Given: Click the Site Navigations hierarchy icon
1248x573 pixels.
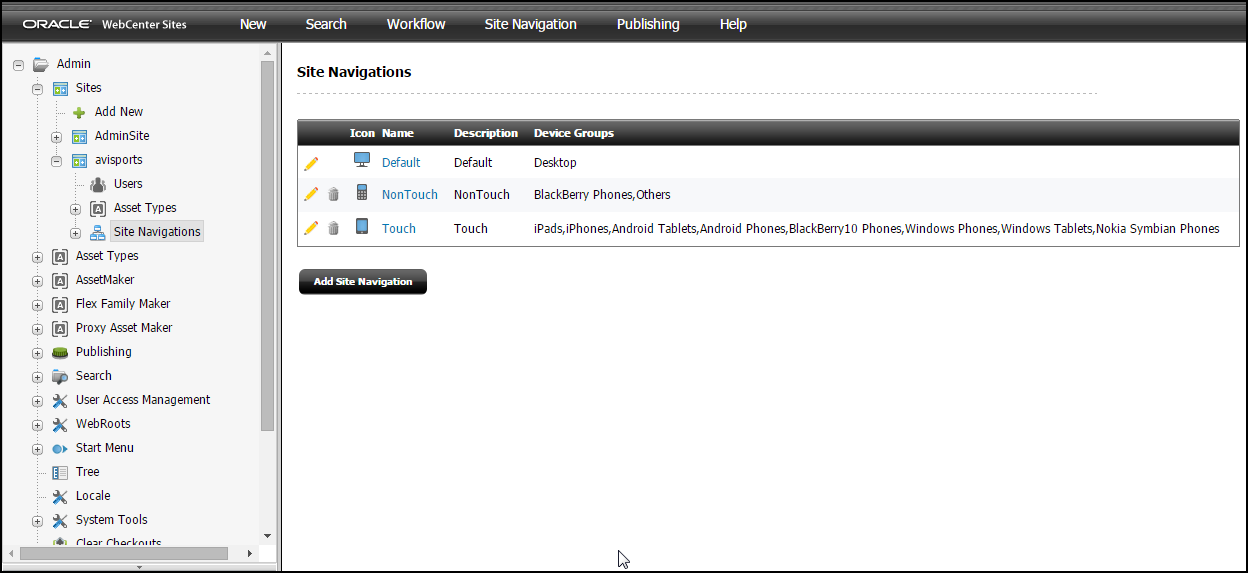Looking at the screenshot, I should point(98,232).
